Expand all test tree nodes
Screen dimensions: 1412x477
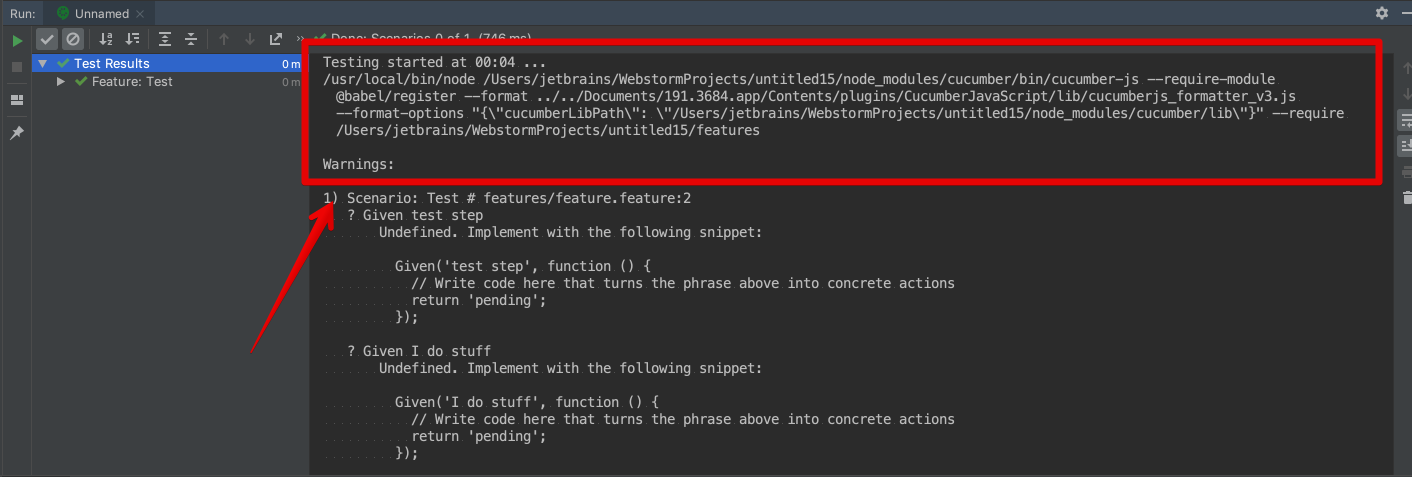(x=165, y=39)
